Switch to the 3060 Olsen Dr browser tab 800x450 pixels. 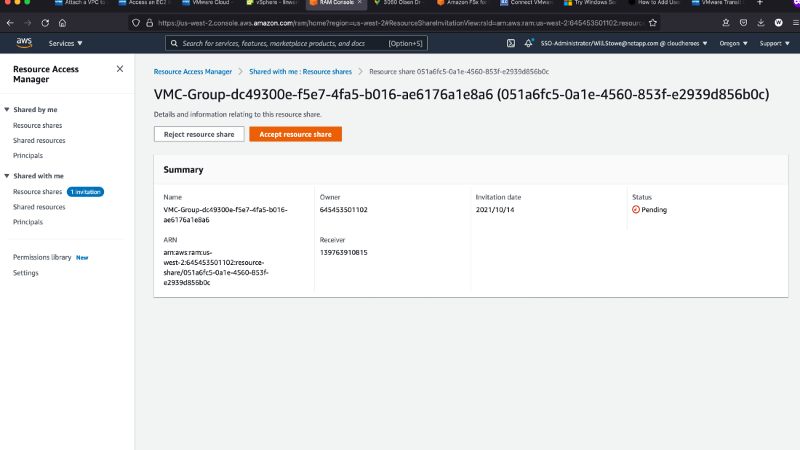coord(399,3)
